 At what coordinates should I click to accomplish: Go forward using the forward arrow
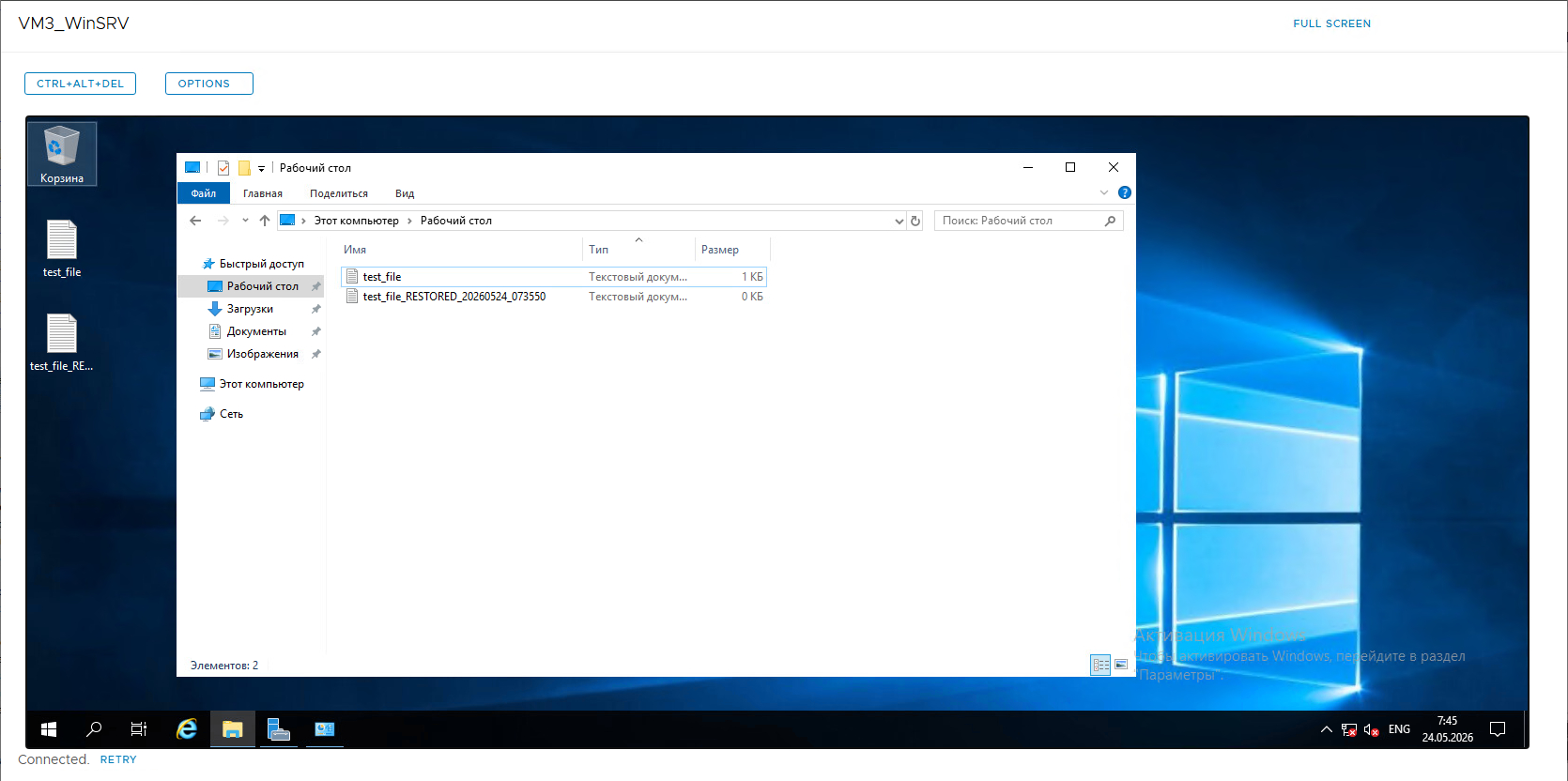[x=223, y=221]
